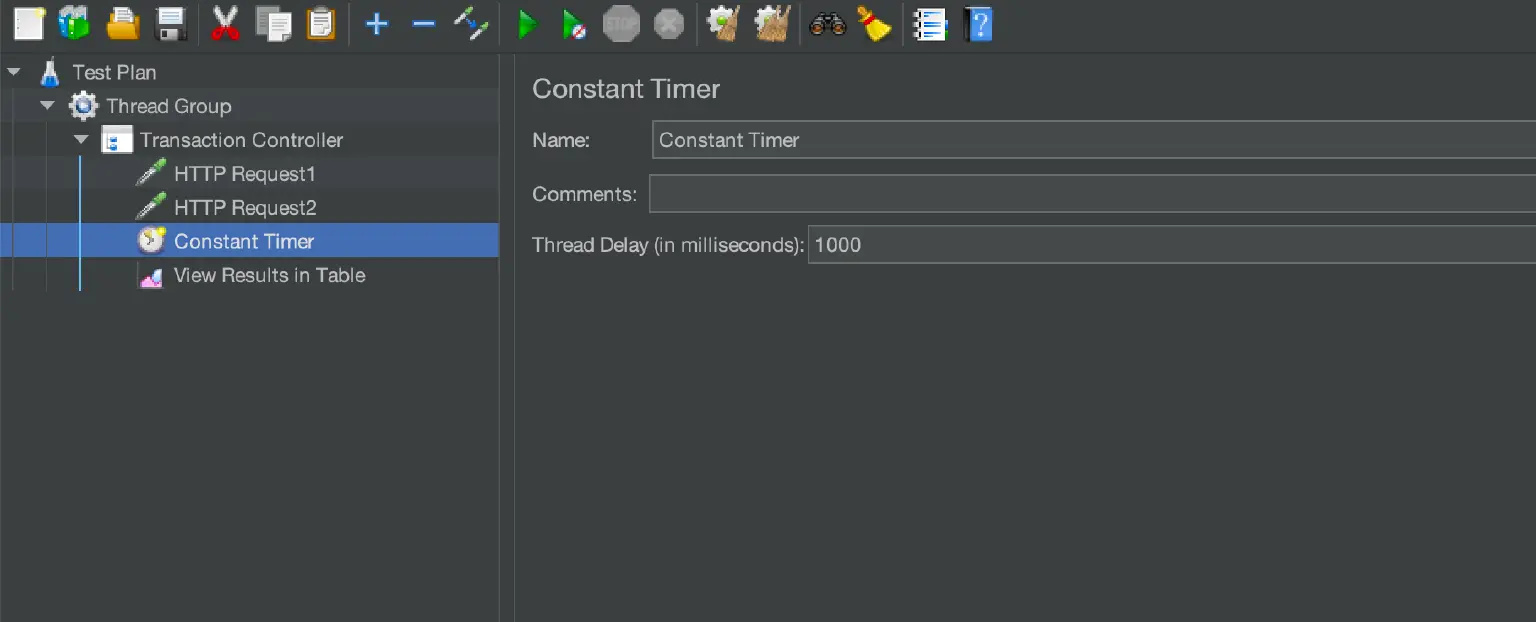
Task: Save the current test plan
Action: tap(168, 23)
